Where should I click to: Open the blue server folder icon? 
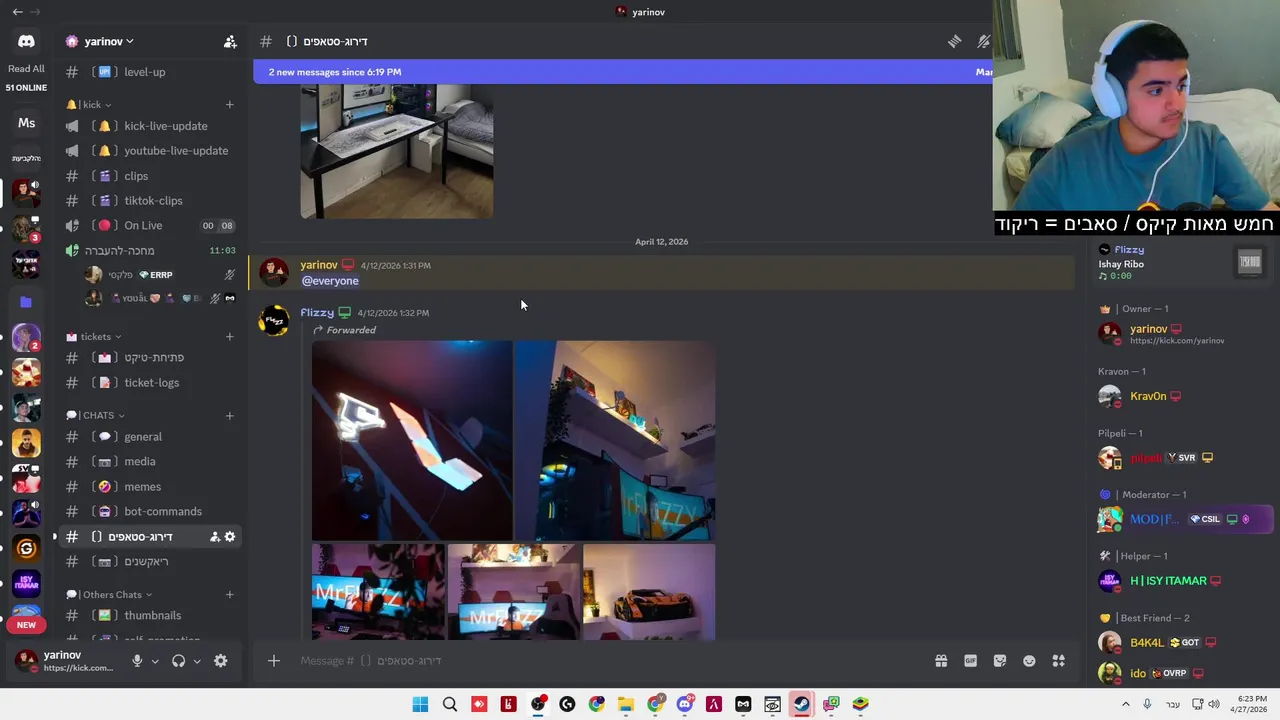26,301
